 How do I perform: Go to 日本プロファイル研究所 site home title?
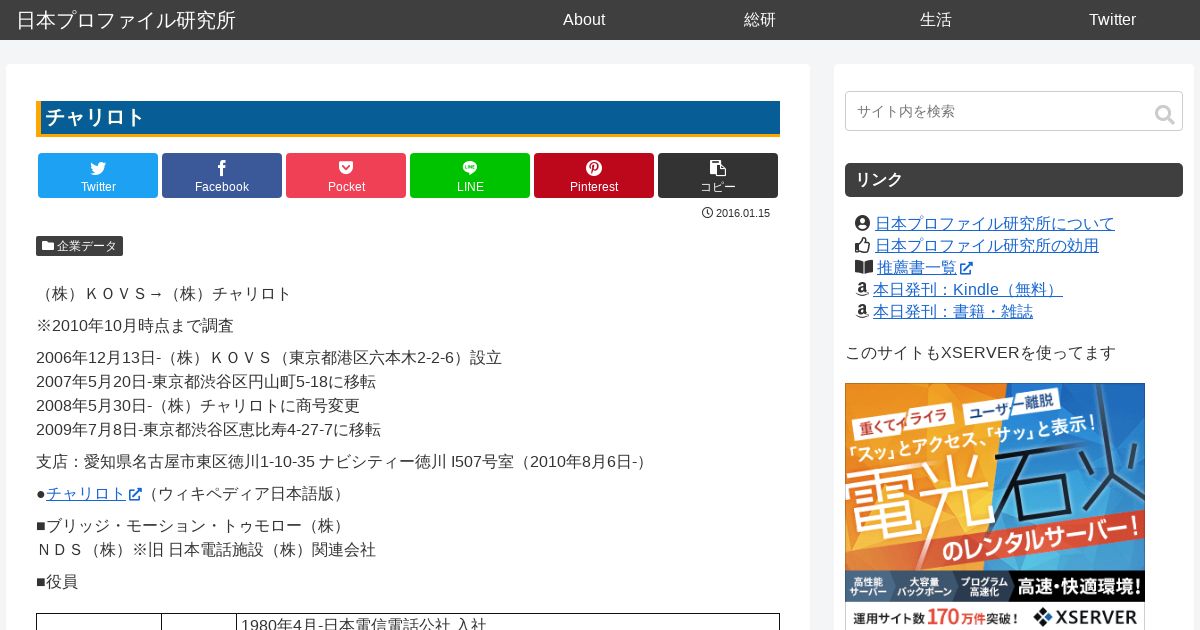tap(126, 20)
